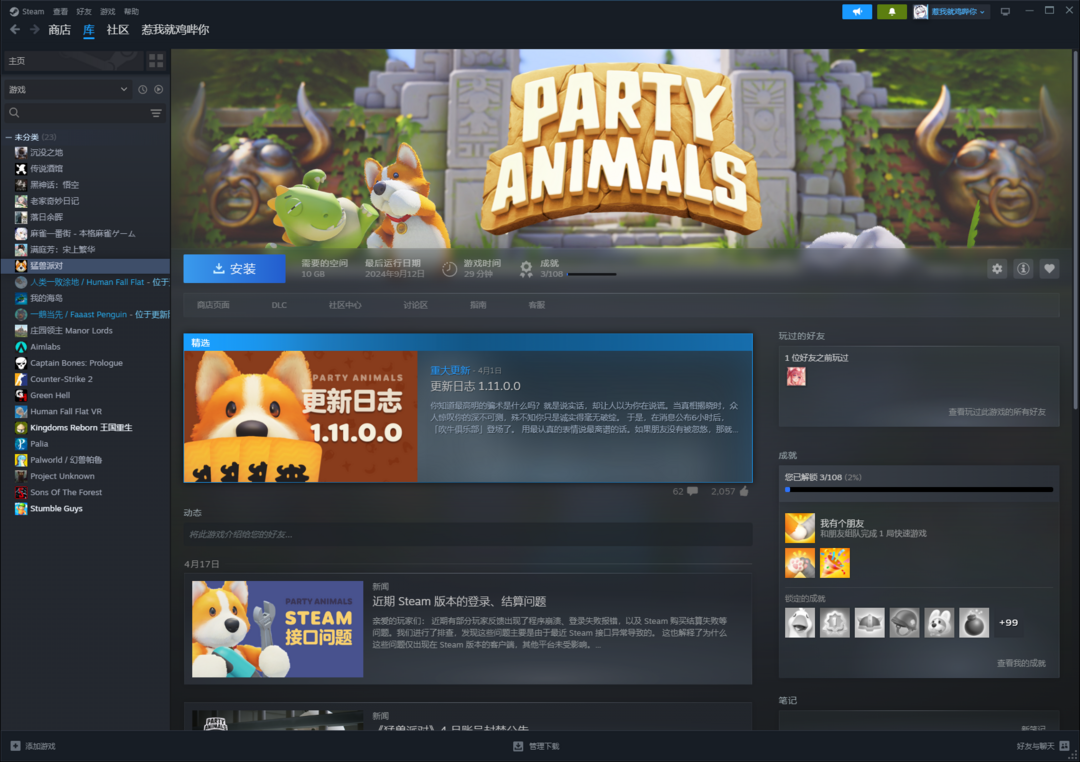
Task: Toggle sort by recent clock icon
Action: click(x=143, y=90)
